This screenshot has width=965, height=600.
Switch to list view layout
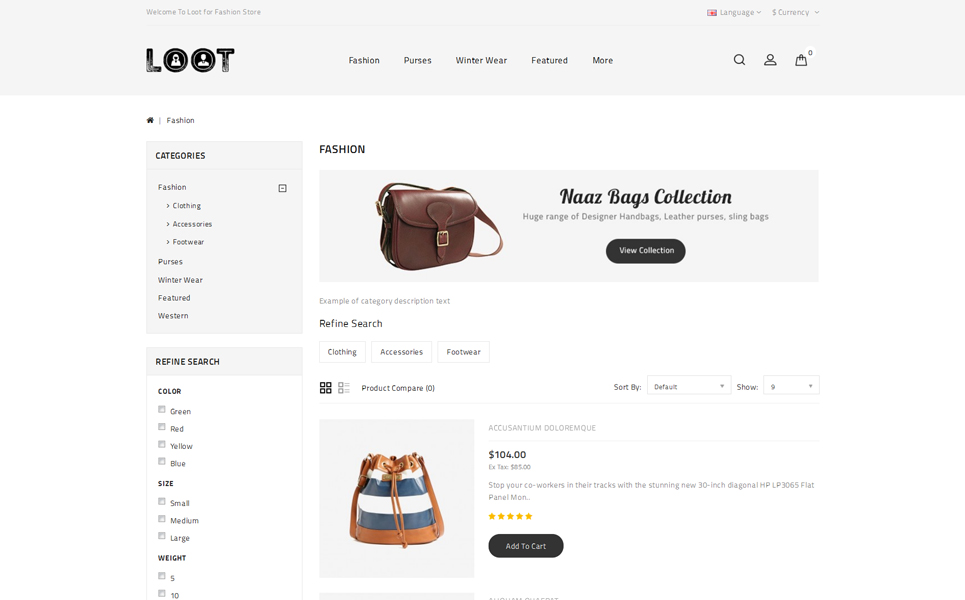343,388
